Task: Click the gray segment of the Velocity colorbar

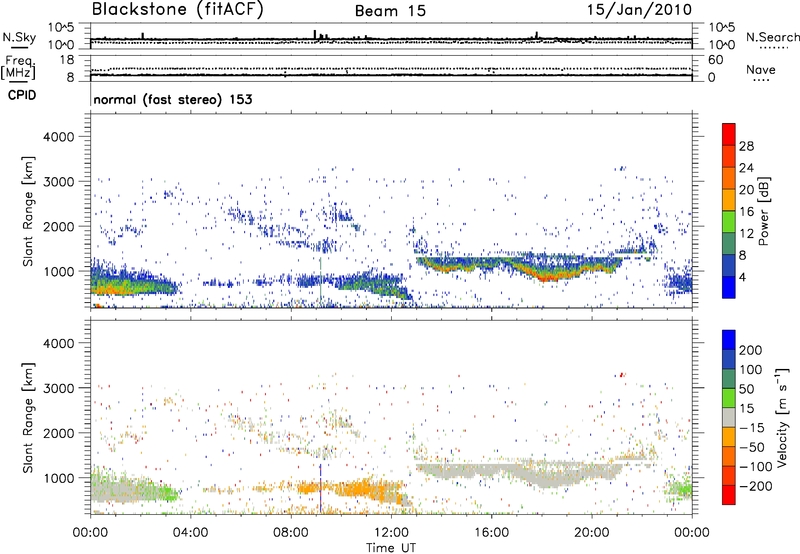Action: pos(729,417)
